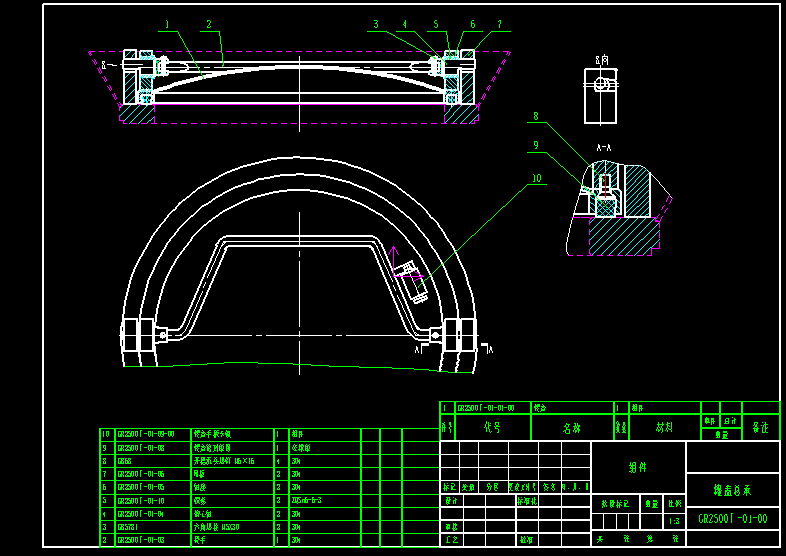Click the drawing title above the drawing number

click(x=732, y=490)
